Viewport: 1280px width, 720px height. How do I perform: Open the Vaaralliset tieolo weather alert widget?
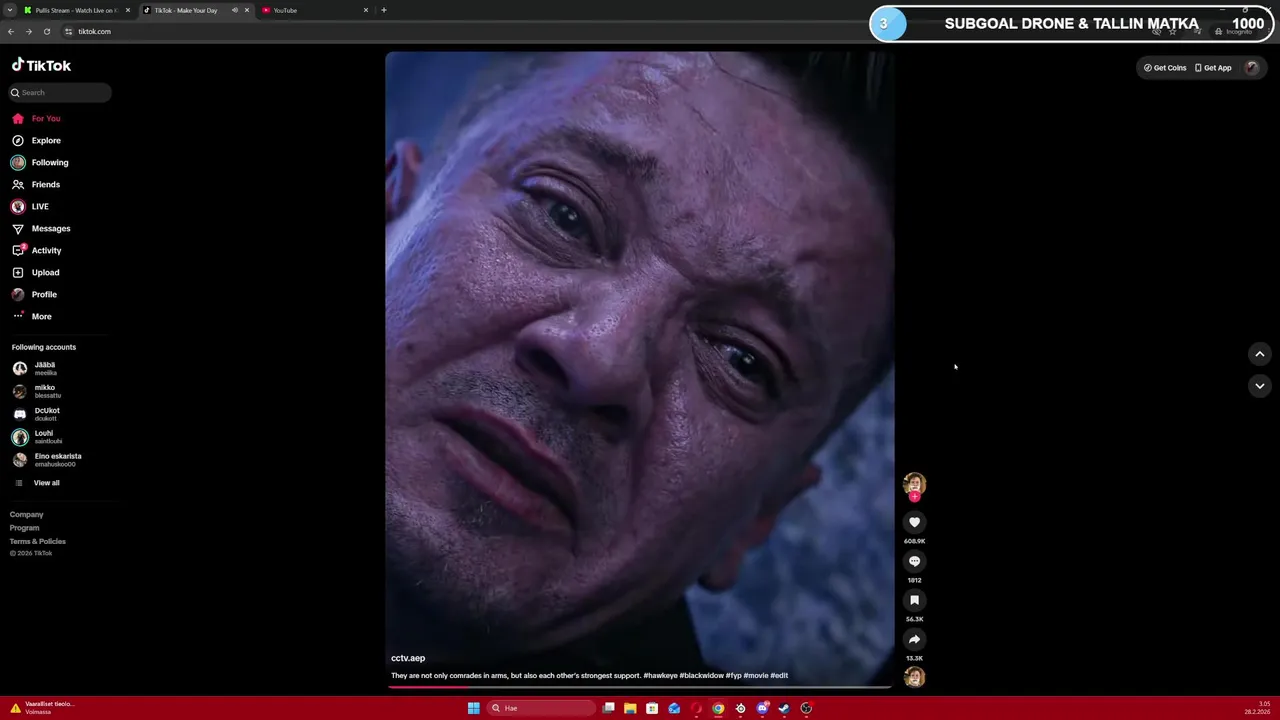tap(42, 708)
